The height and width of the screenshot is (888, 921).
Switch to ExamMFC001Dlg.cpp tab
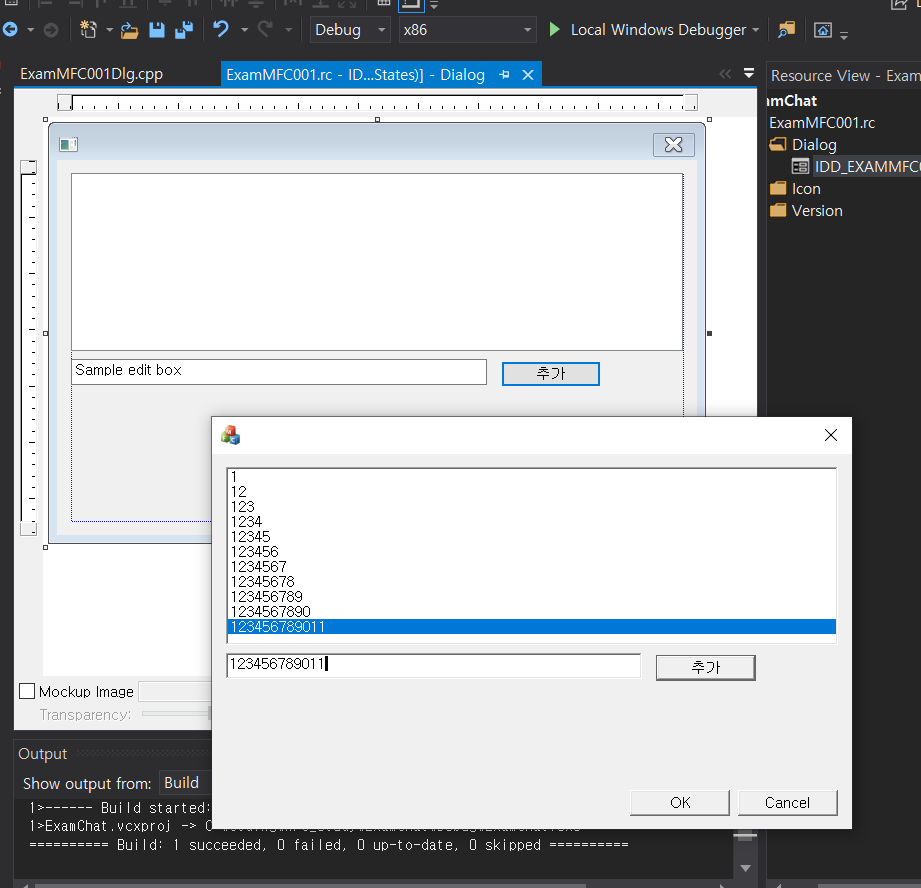point(92,74)
